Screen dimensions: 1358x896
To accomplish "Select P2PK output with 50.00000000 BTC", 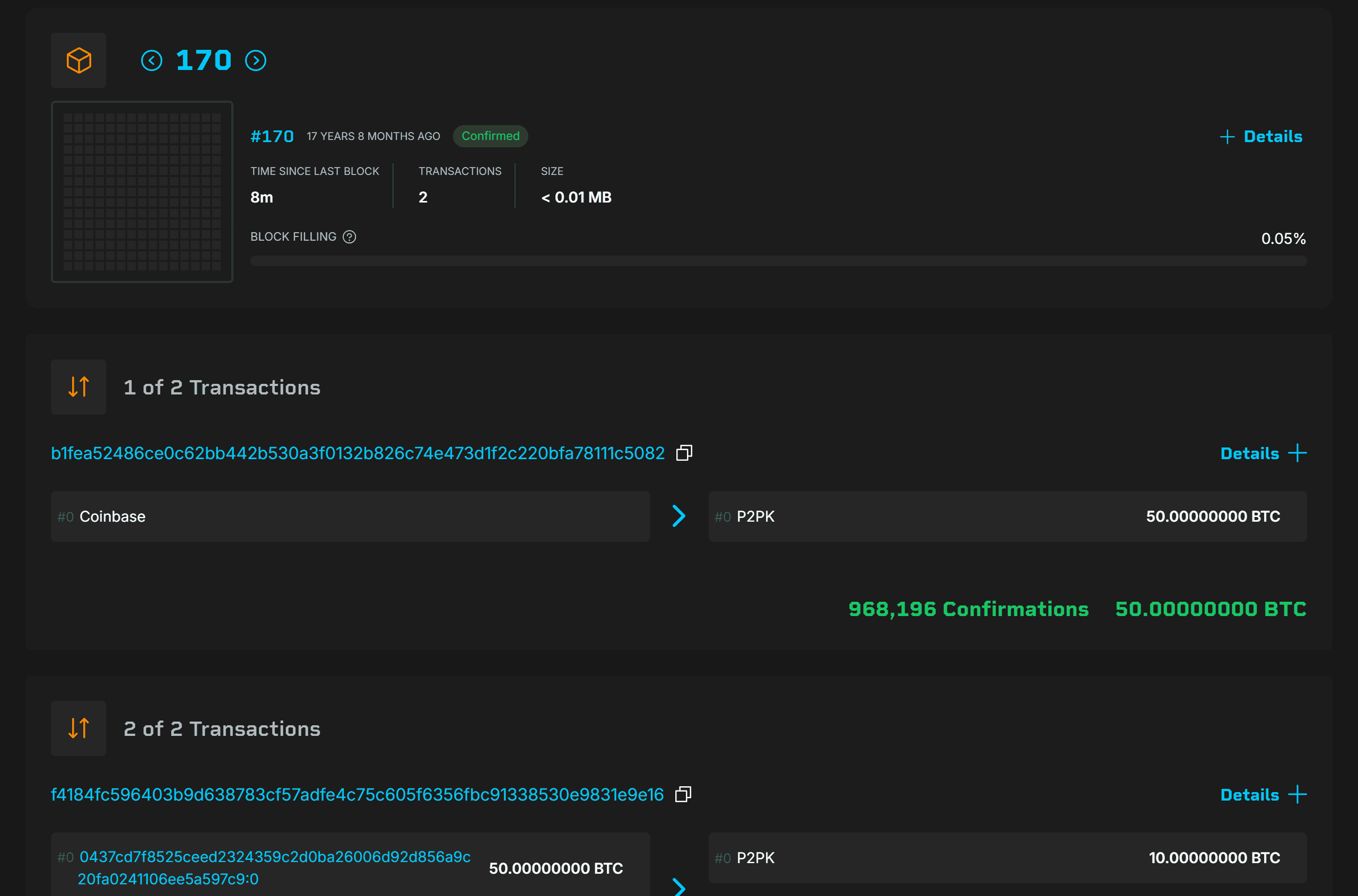I will (1007, 516).
